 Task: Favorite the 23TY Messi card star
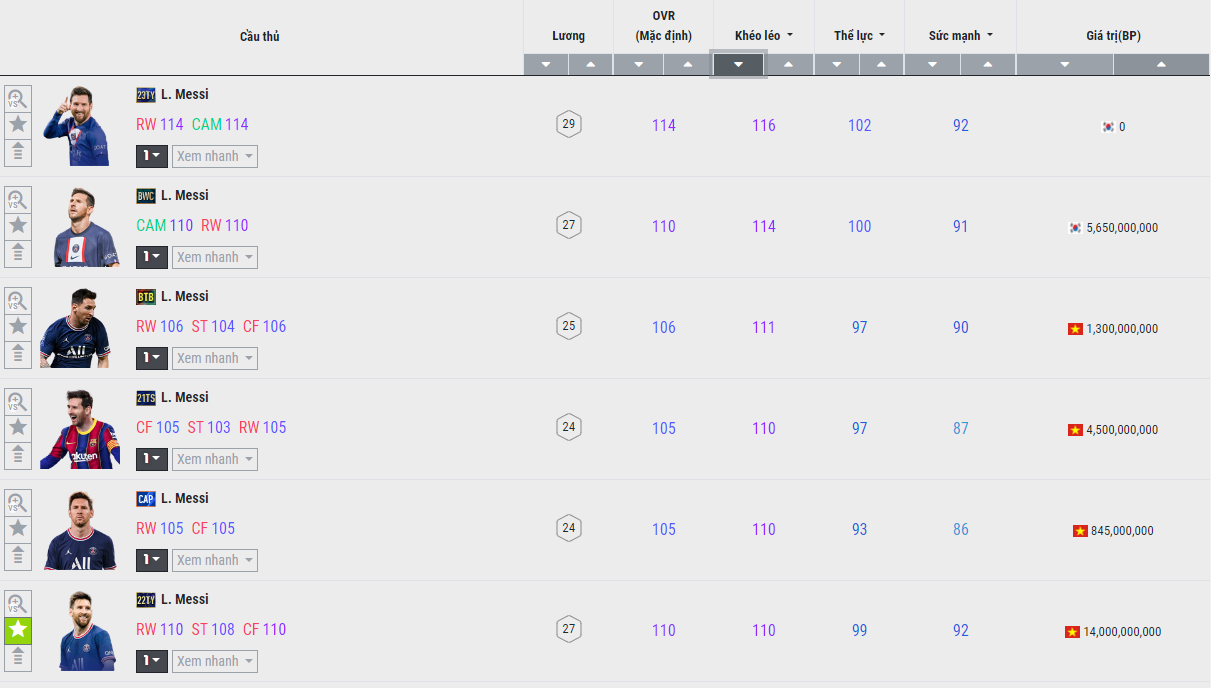(18, 125)
